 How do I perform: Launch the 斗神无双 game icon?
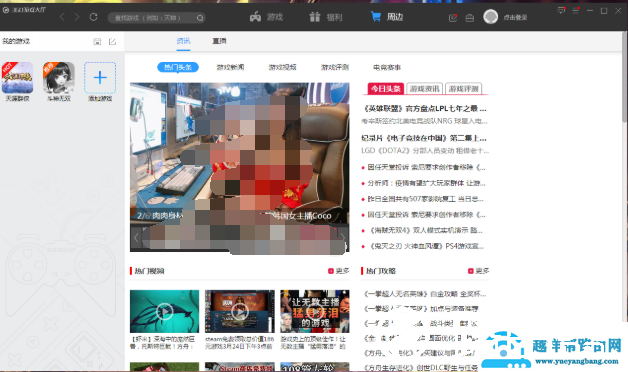tap(59, 78)
